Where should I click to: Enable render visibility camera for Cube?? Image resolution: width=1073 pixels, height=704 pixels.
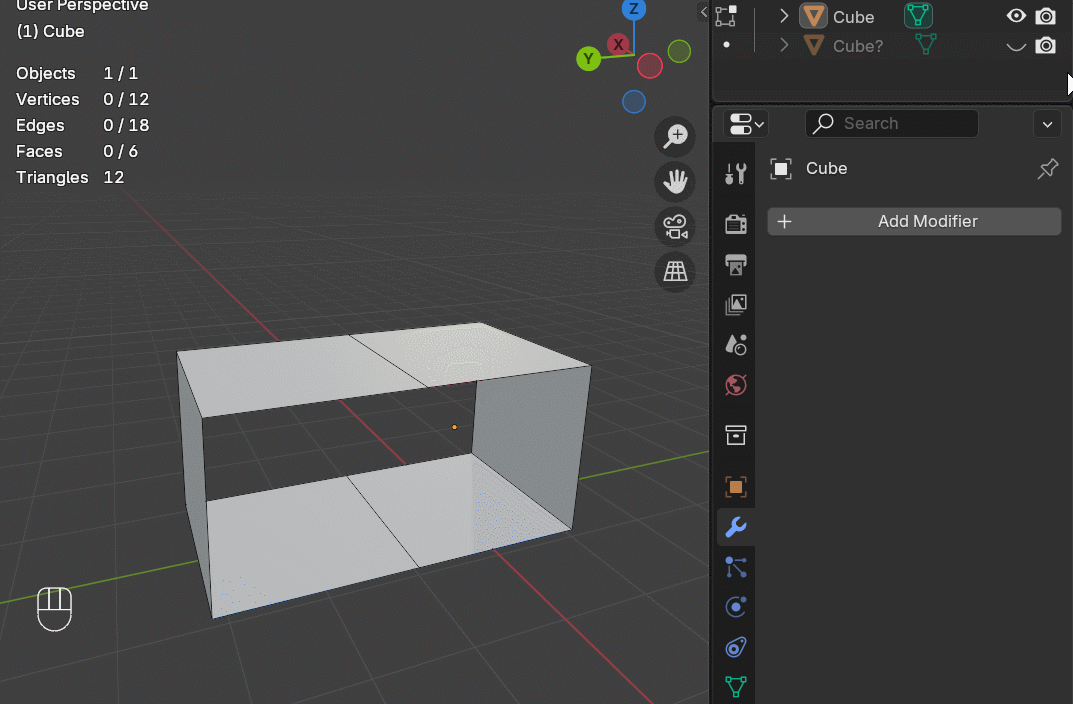point(1046,45)
